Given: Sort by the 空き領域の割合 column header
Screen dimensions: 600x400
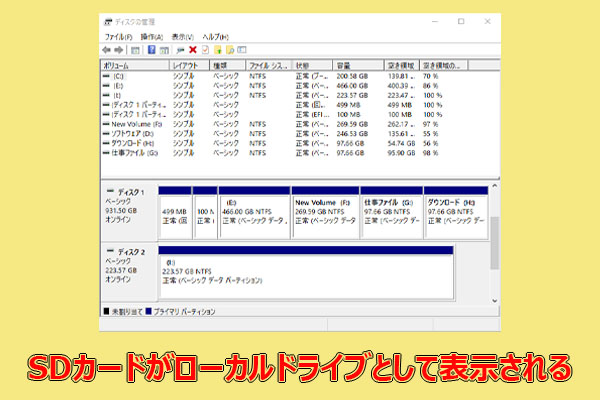Looking at the screenshot, I should tap(444, 65).
